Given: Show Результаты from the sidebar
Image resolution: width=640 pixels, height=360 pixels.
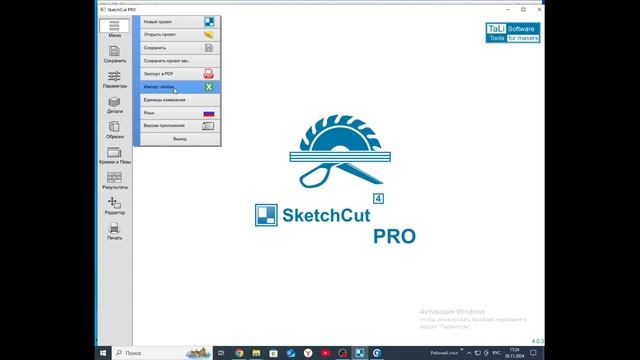Looking at the screenshot, I should pyautogui.click(x=114, y=180).
